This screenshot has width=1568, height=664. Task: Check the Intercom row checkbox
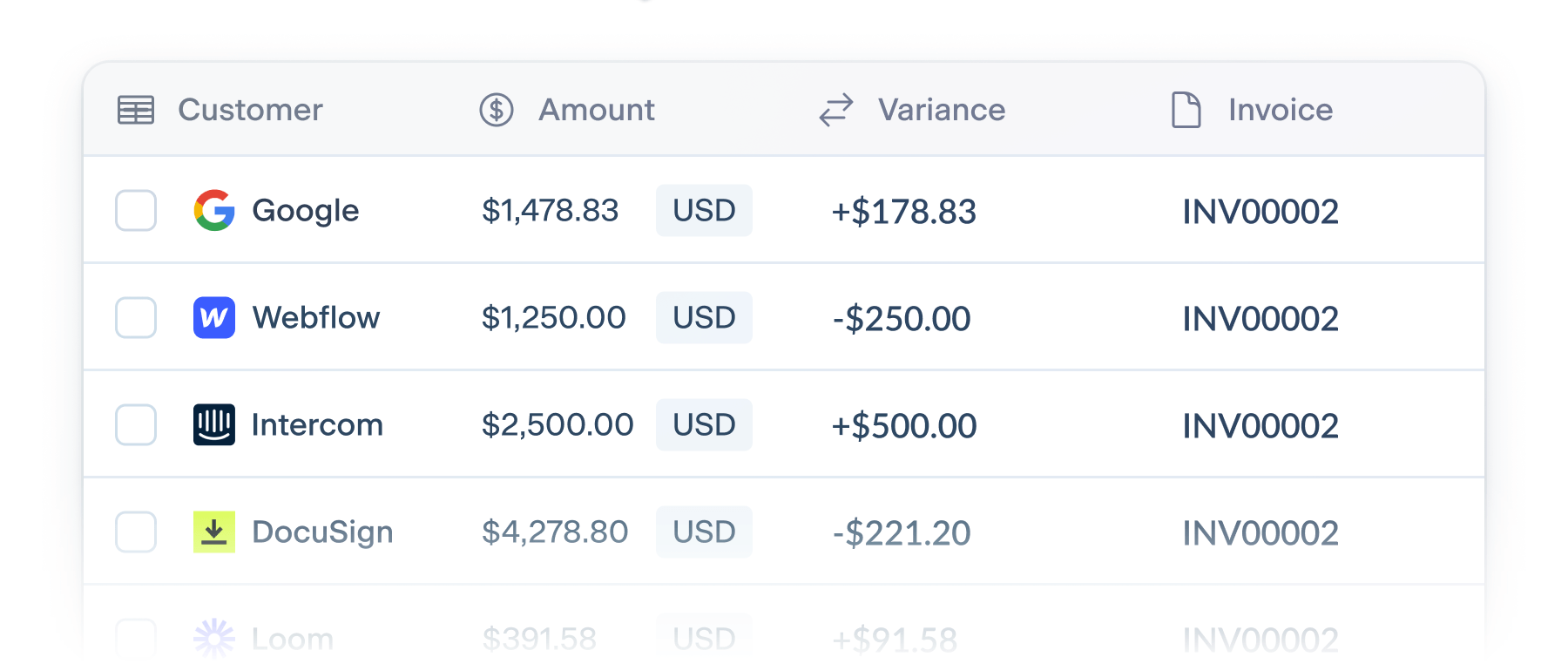(136, 424)
